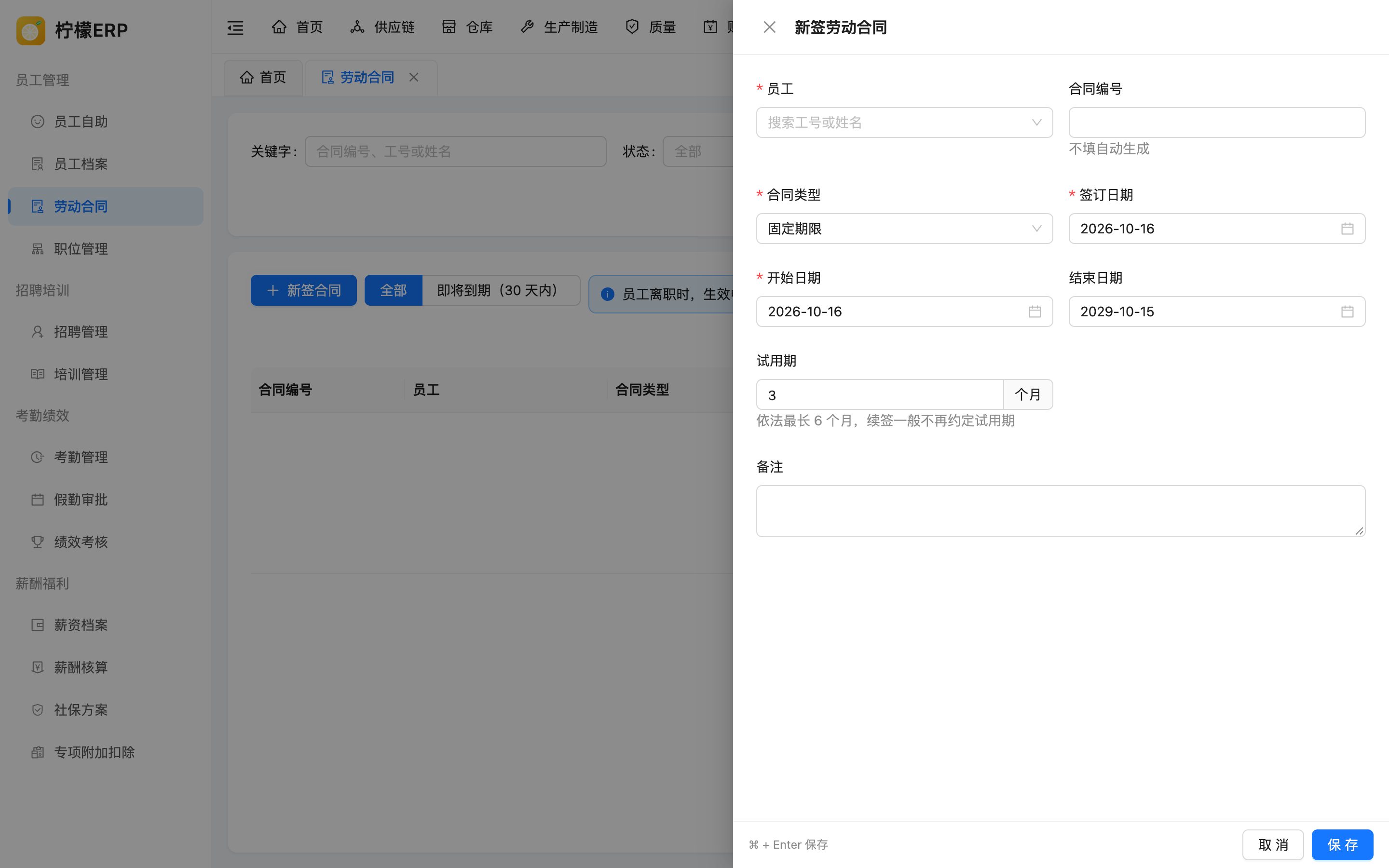Screen dimensions: 1389x868
Task: Open 专项附加扣除 in sidebar
Action: click(106, 753)
